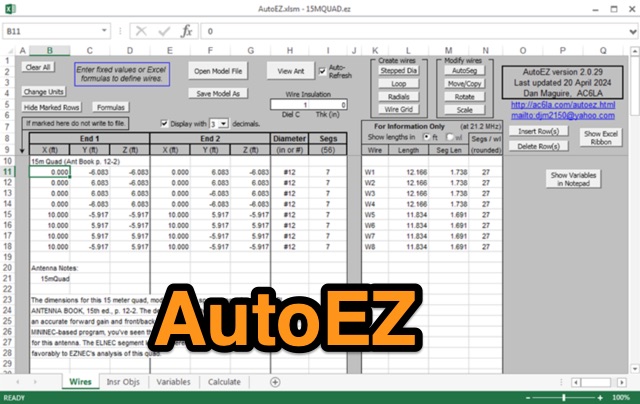Switch to the Wires sheet tab
The width and height of the screenshot is (640, 404).
80,382
